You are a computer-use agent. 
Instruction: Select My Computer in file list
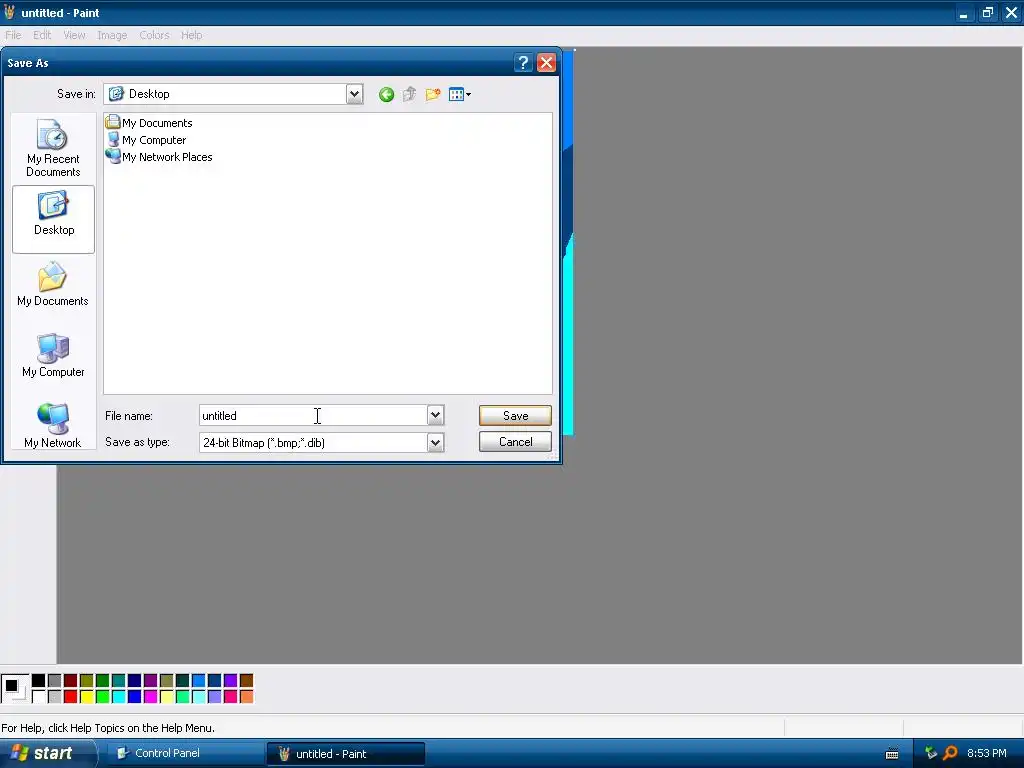click(146, 140)
